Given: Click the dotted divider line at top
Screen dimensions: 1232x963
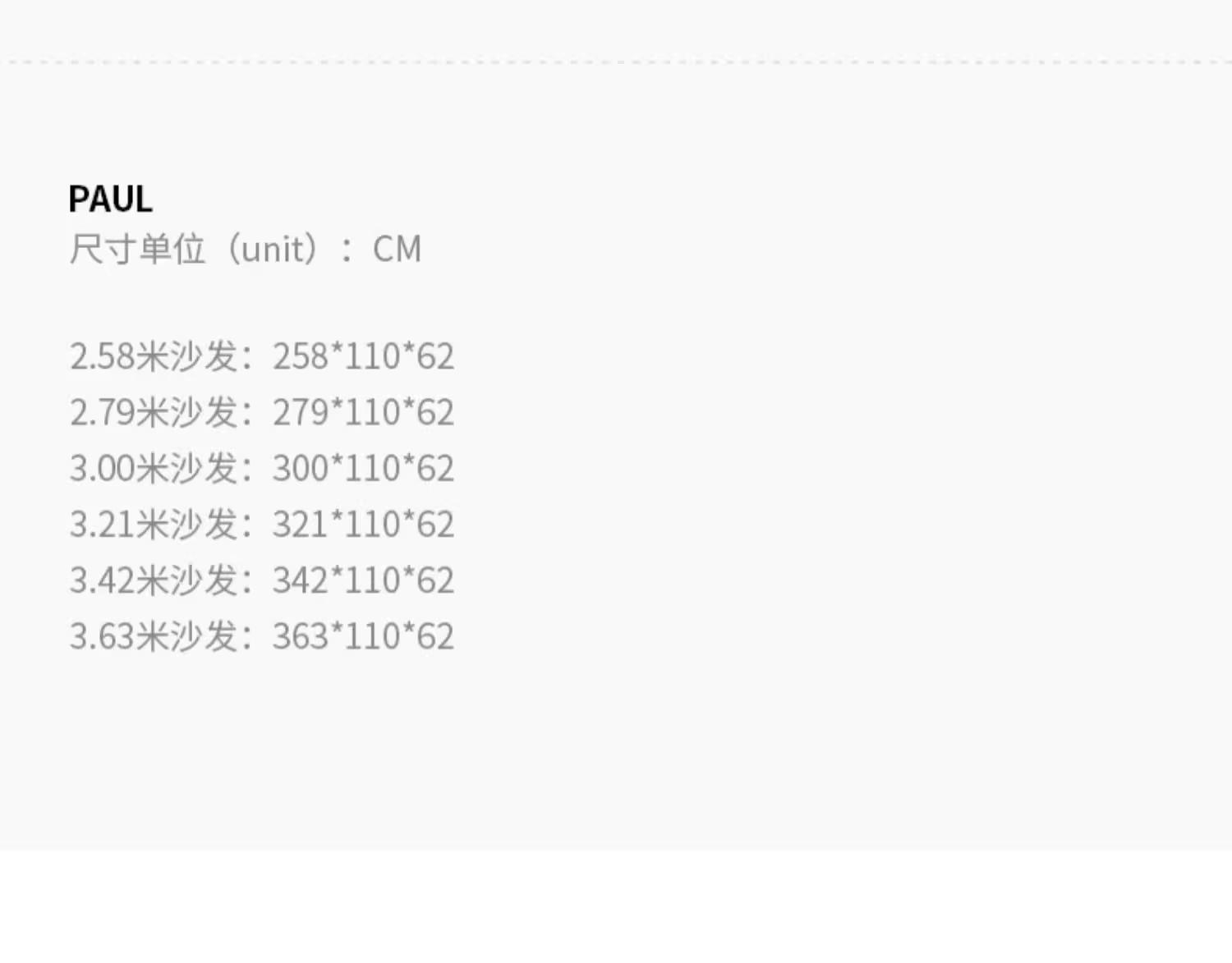Looking at the screenshot, I should click(616, 62).
